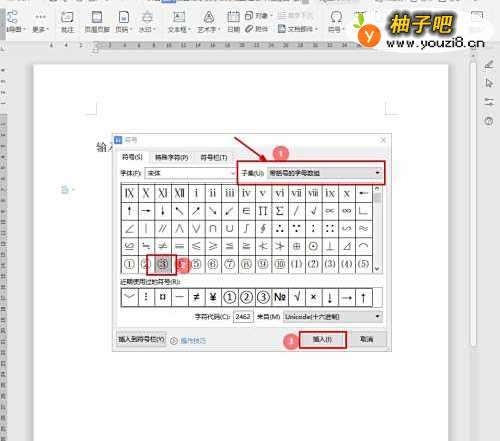Open the Header and Footer (页眉页脚) tool

coord(97,22)
